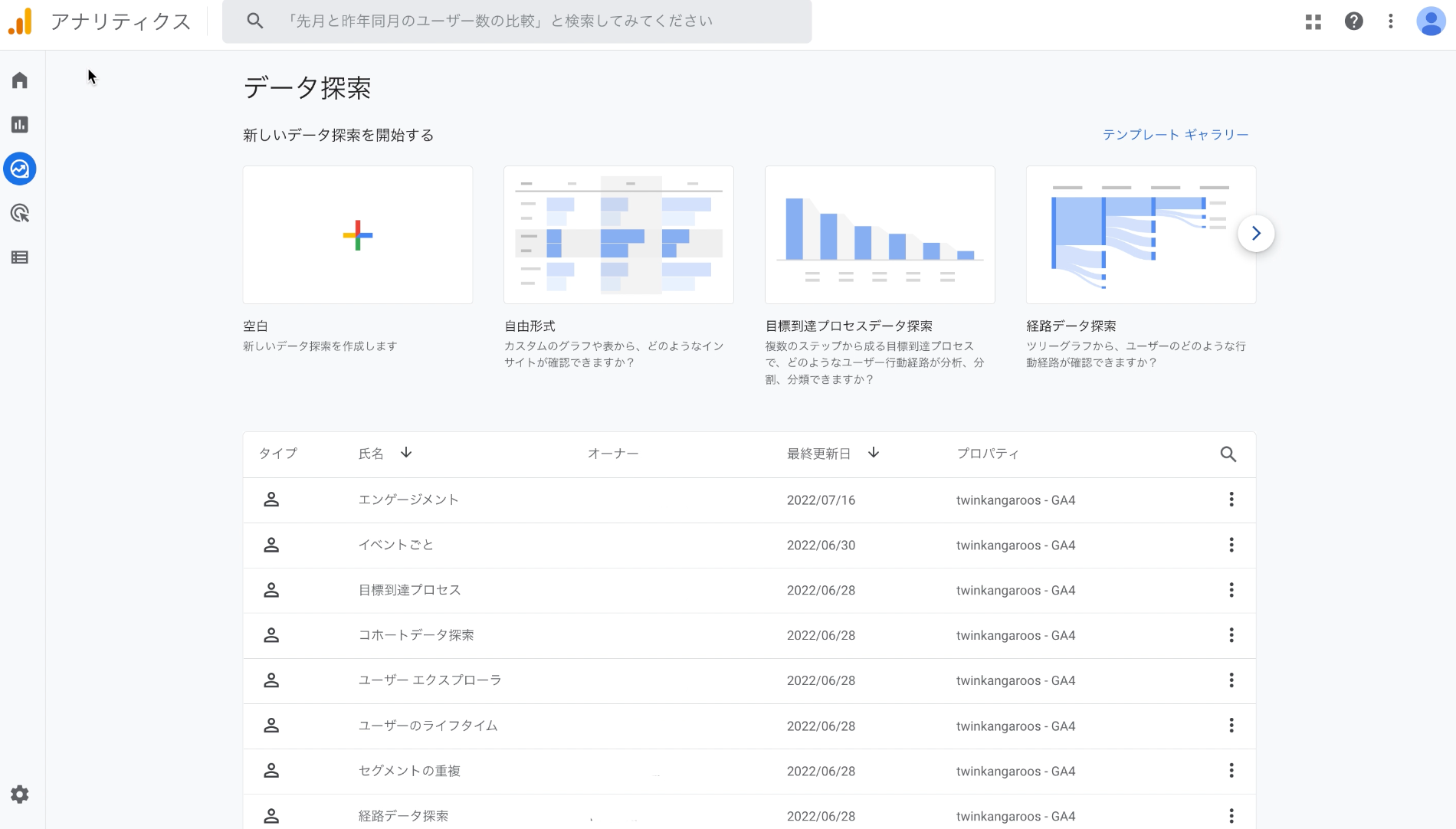Select the Explore icon in sidebar

coord(20,169)
